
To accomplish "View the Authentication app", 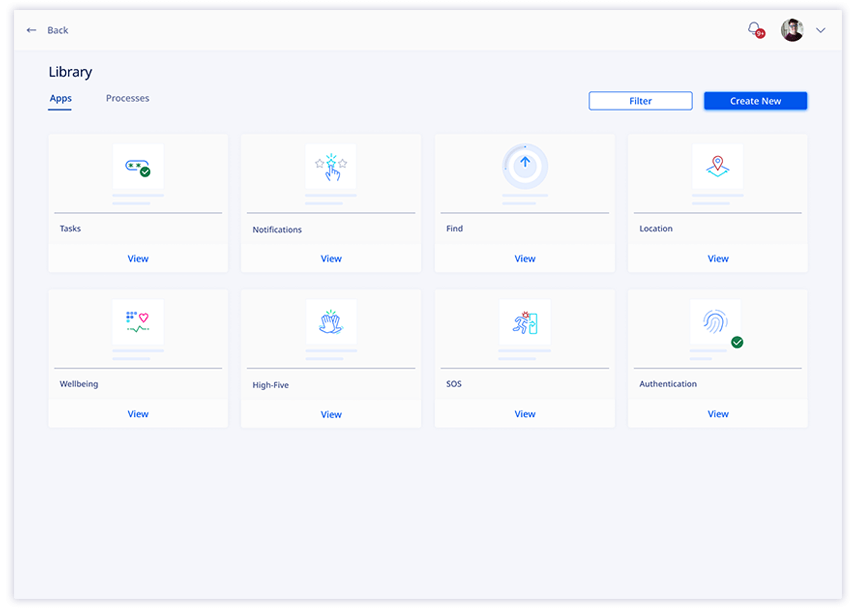I will click(x=718, y=414).
